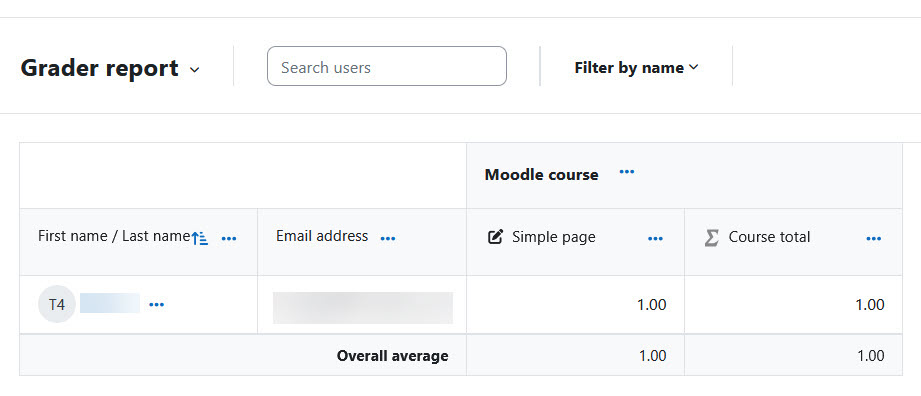Sort ascending by first/last name icon
This screenshot has width=921, height=396.
pyautogui.click(x=200, y=238)
